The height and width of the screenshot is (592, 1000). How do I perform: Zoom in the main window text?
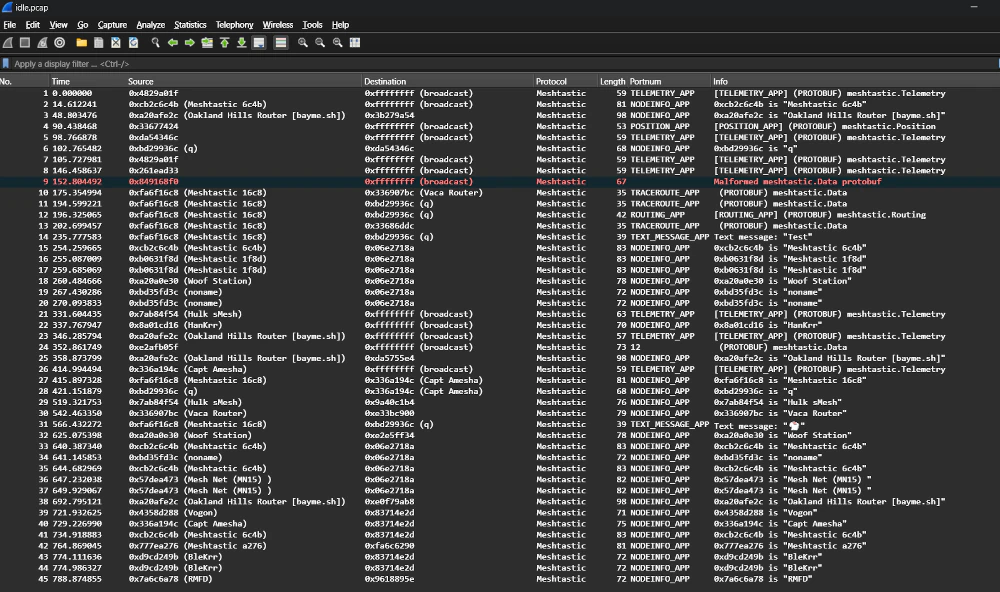[303, 43]
